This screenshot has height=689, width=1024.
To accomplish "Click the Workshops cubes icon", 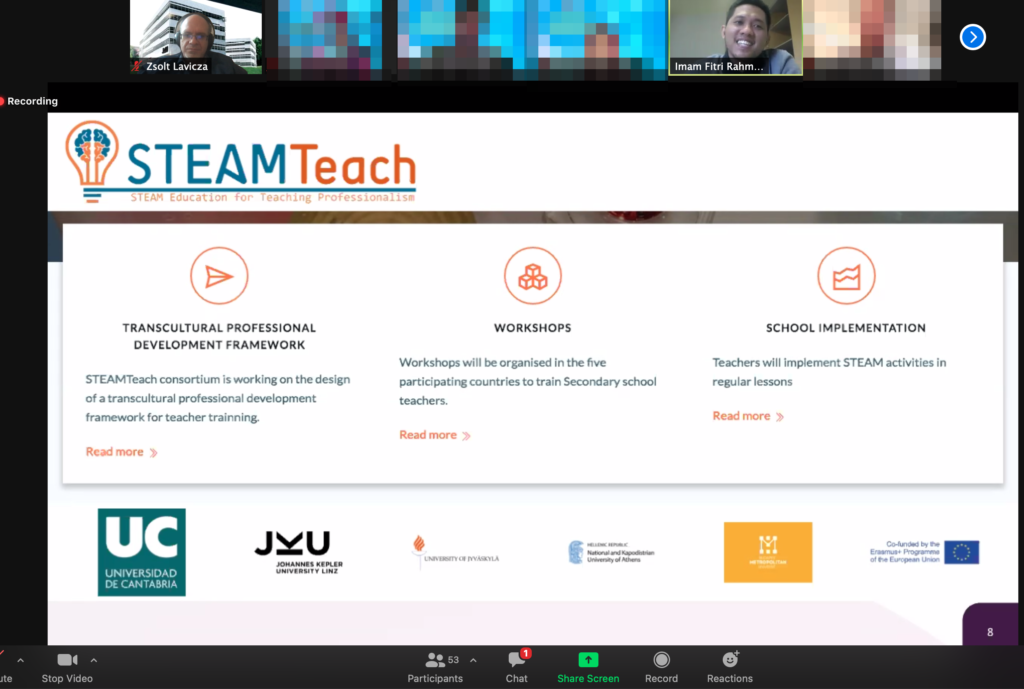I will [532, 276].
